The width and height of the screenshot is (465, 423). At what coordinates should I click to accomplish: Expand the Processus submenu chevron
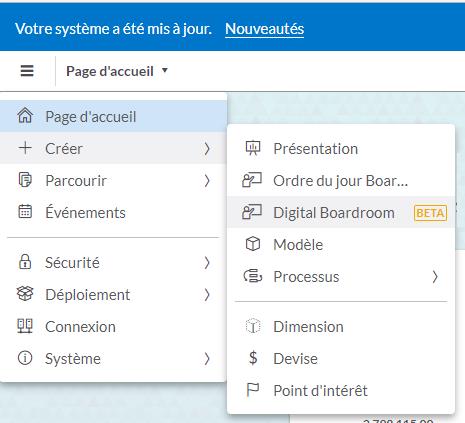click(435, 277)
